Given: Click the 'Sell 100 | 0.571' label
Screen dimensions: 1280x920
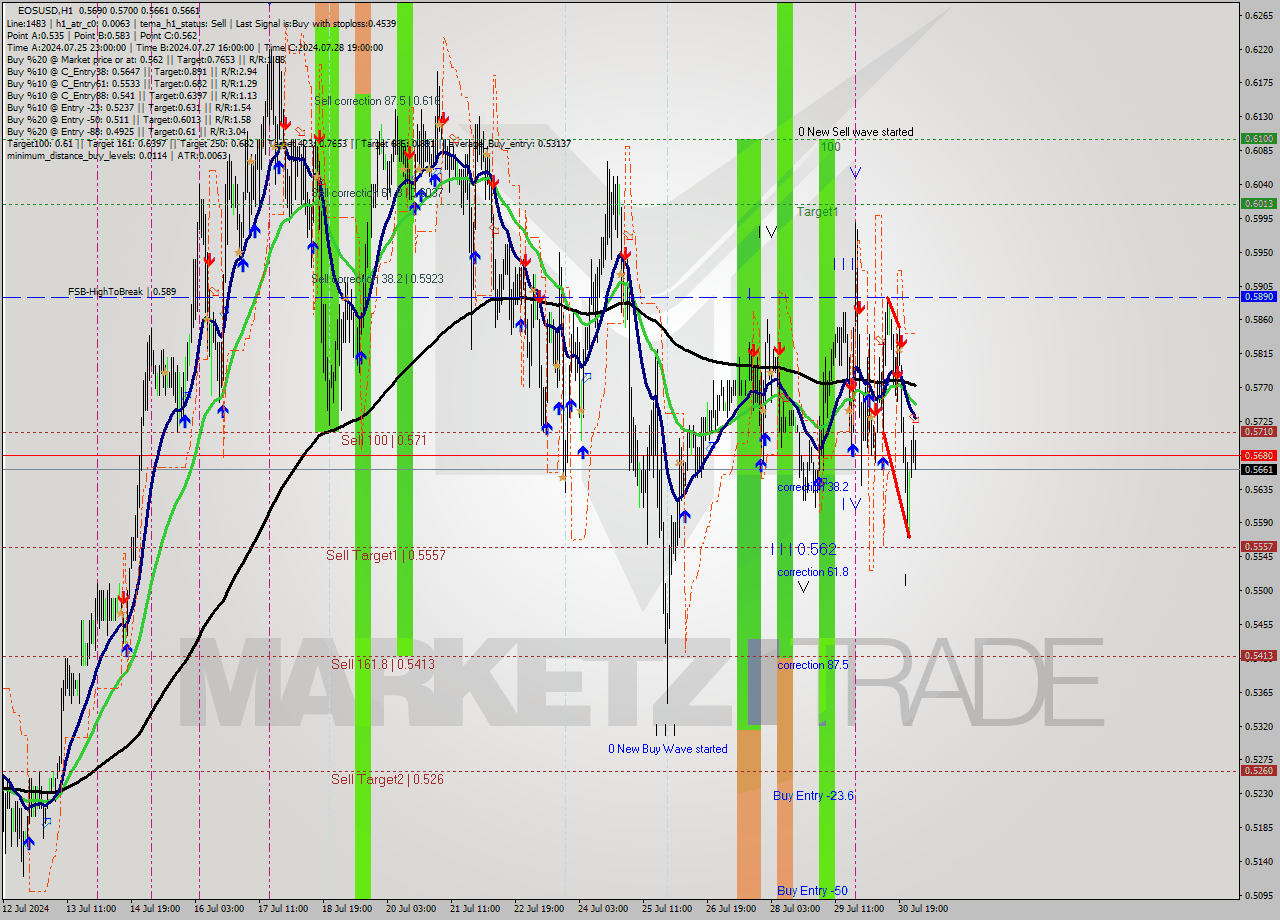Looking at the screenshot, I should [x=384, y=440].
